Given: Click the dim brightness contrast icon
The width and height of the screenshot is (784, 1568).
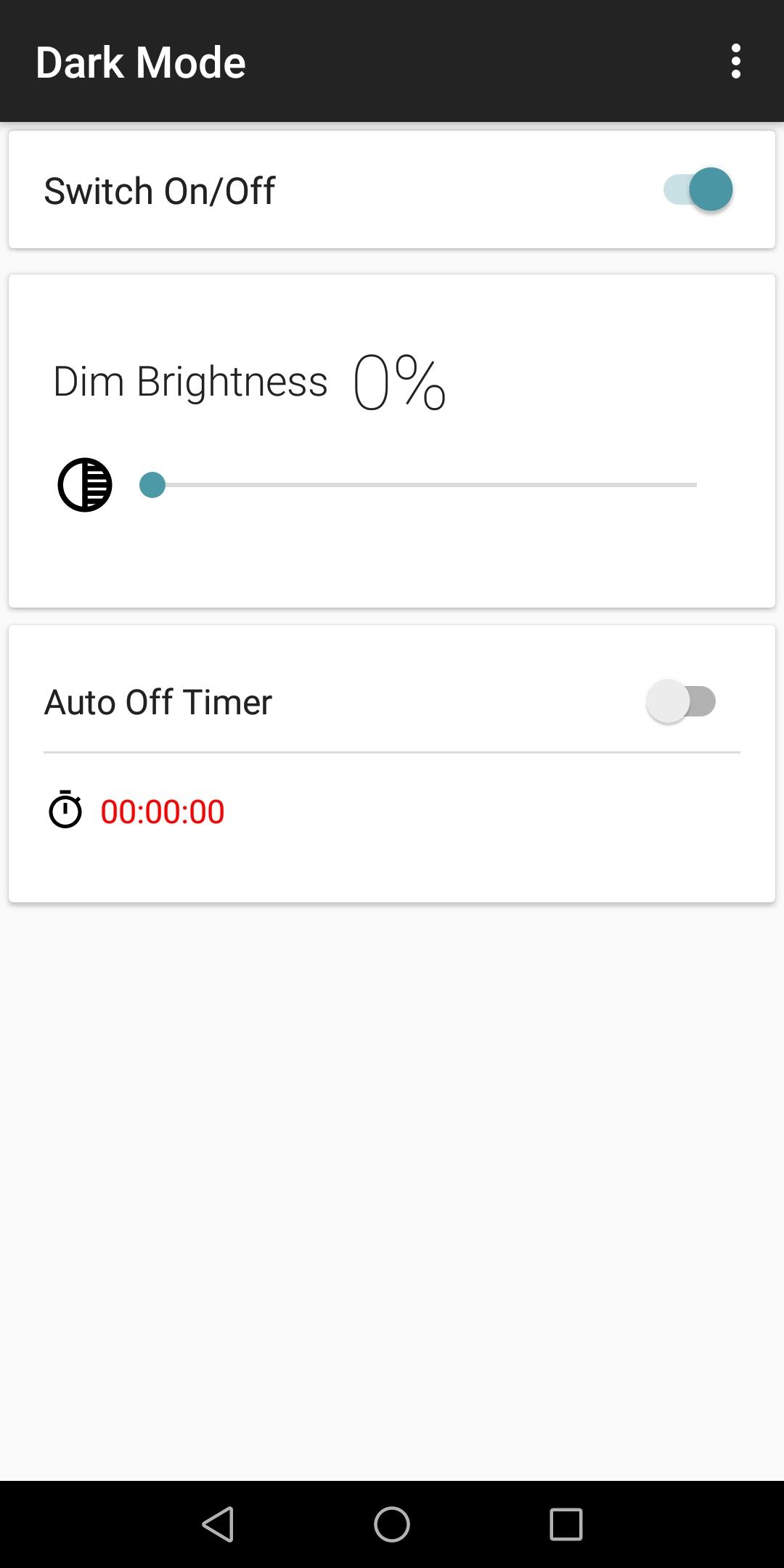Looking at the screenshot, I should coord(85,485).
